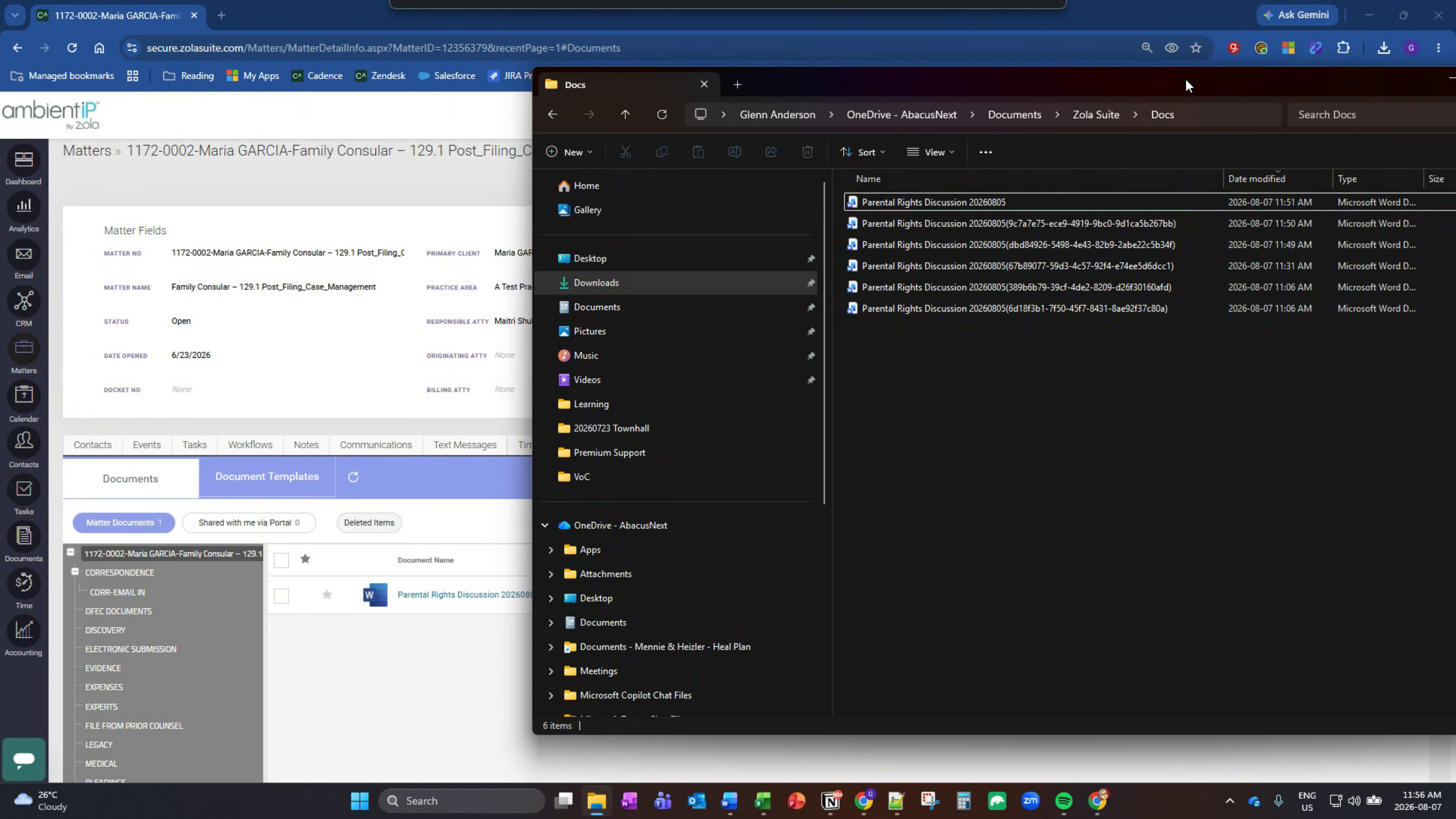Open CRM in Zola sidebar
The height and width of the screenshot is (819, 1456).
24,308
